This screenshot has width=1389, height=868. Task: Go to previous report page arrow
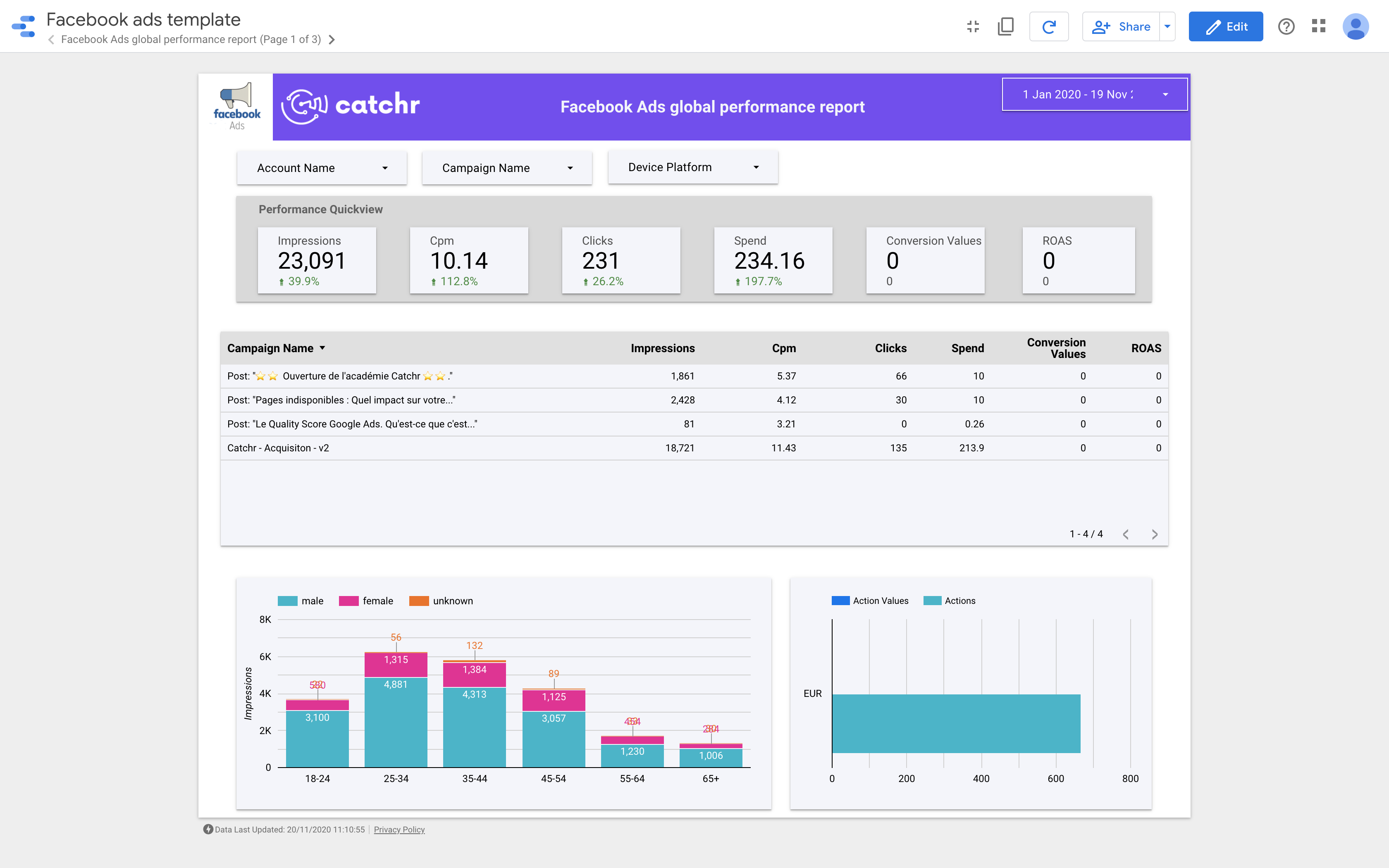pyautogui.click(x=52, y=40)
